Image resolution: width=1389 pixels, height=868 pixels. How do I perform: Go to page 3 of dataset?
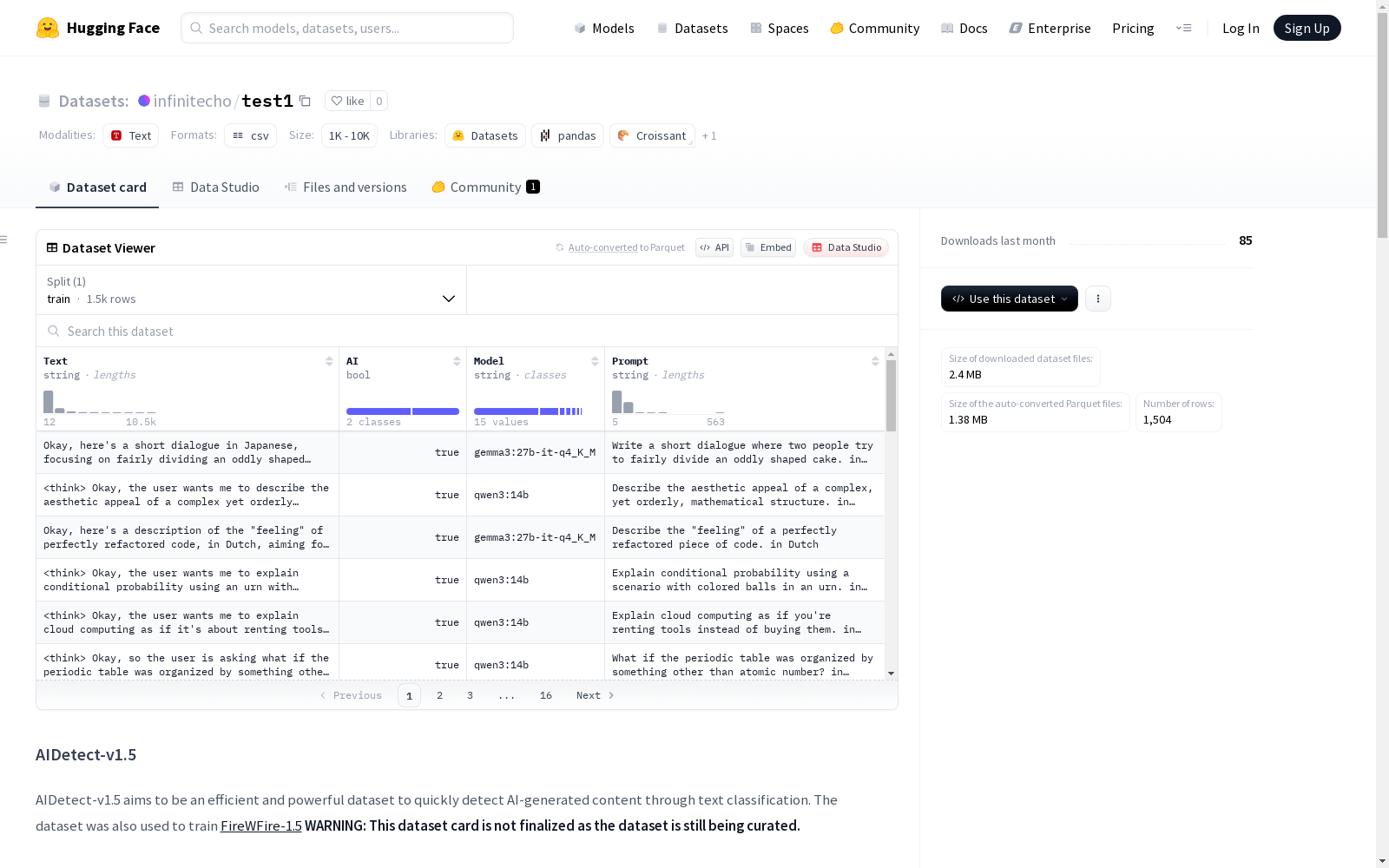coord(471,695)
